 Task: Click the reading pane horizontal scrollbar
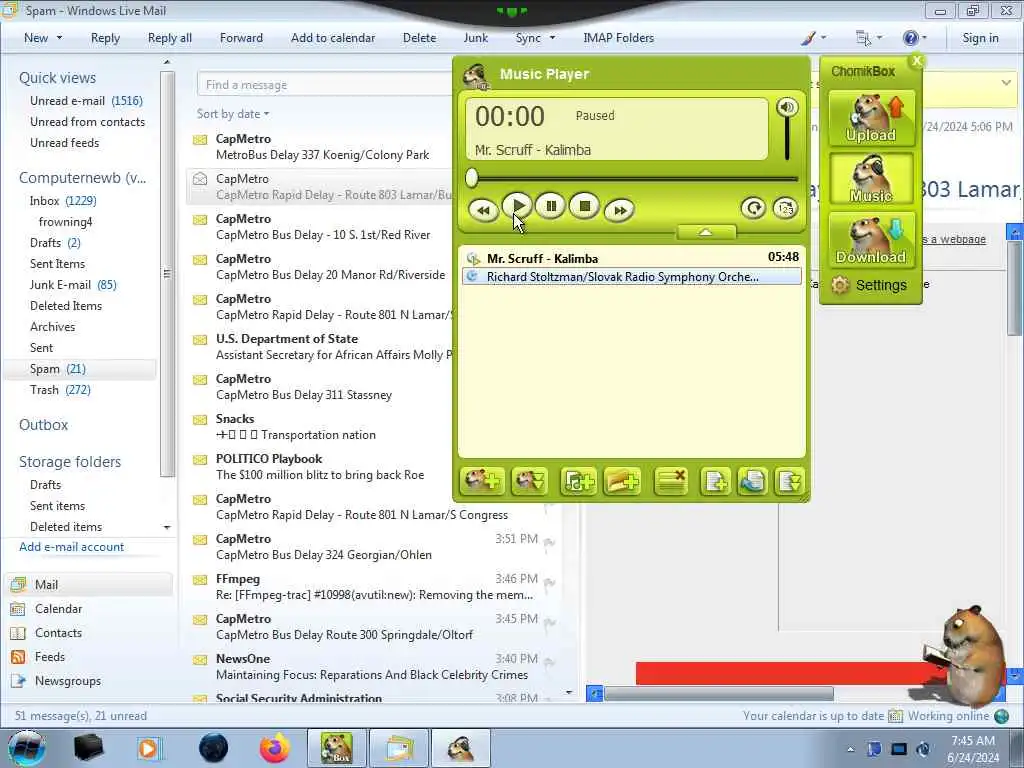click(718, 693)
